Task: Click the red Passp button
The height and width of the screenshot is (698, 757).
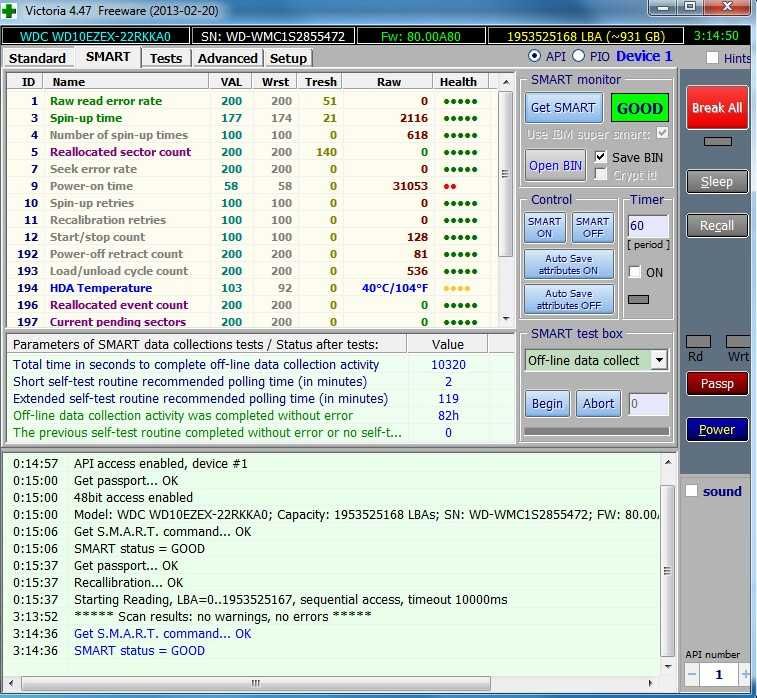Action: (717, 384)
